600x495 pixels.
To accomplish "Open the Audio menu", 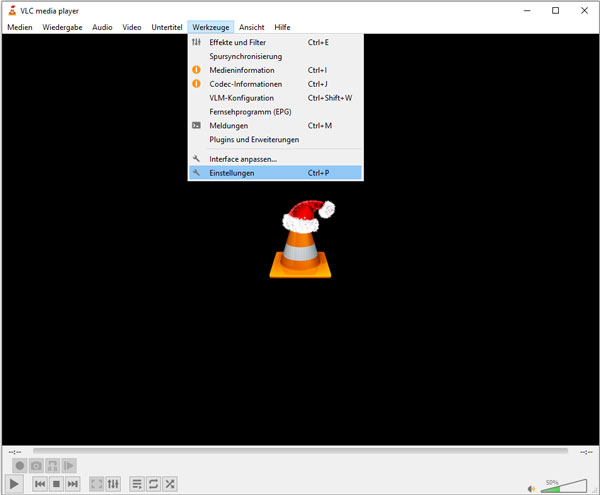I will (x=102, y=27).
